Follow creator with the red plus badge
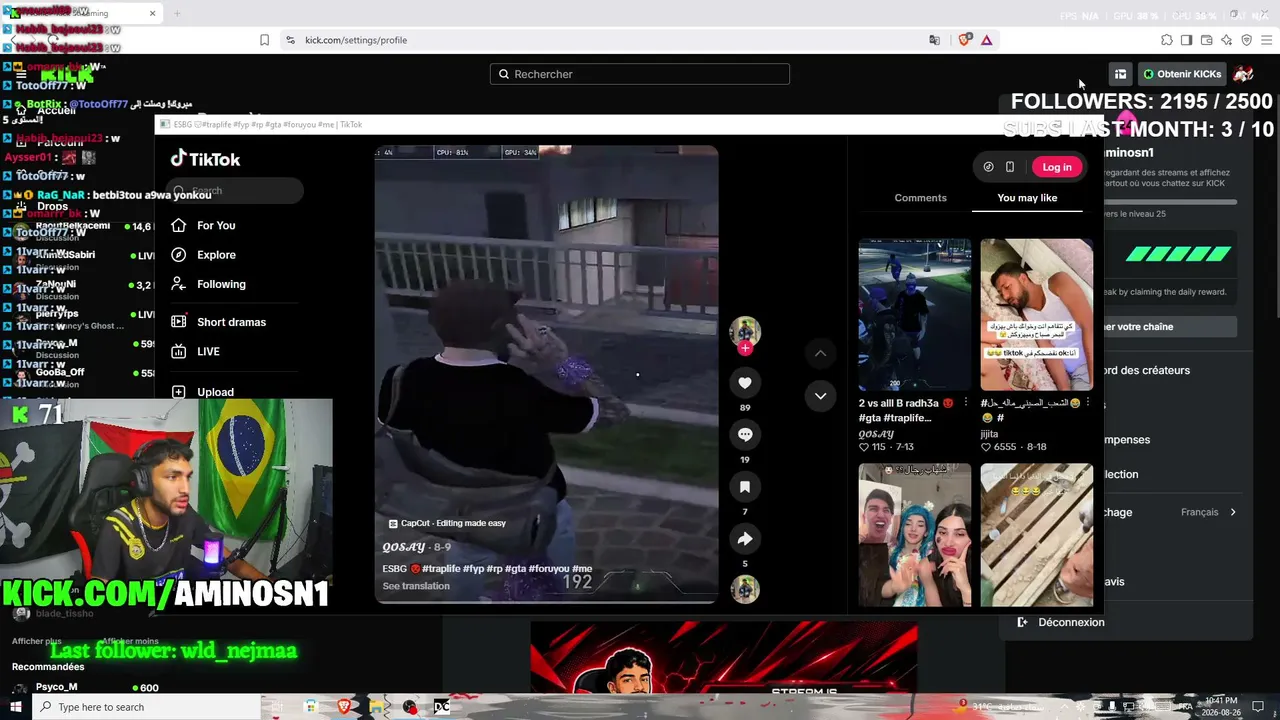The width and height of the screenshot is (1280, 720). (745, 348)
